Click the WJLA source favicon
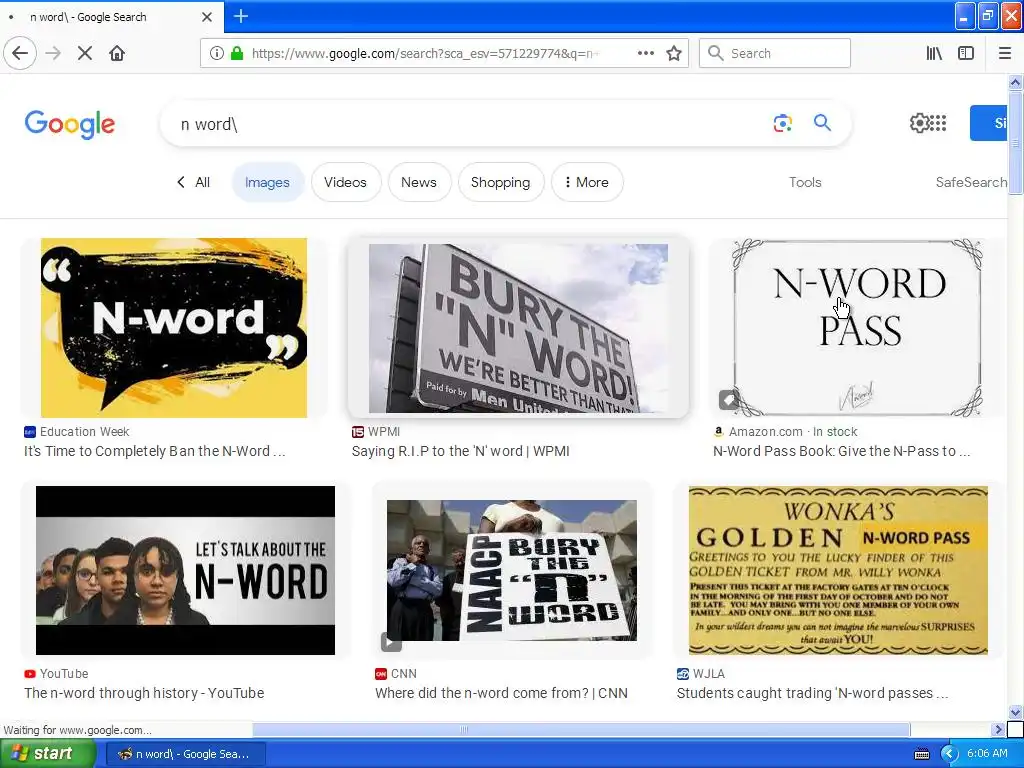 [x=682, y=673]
